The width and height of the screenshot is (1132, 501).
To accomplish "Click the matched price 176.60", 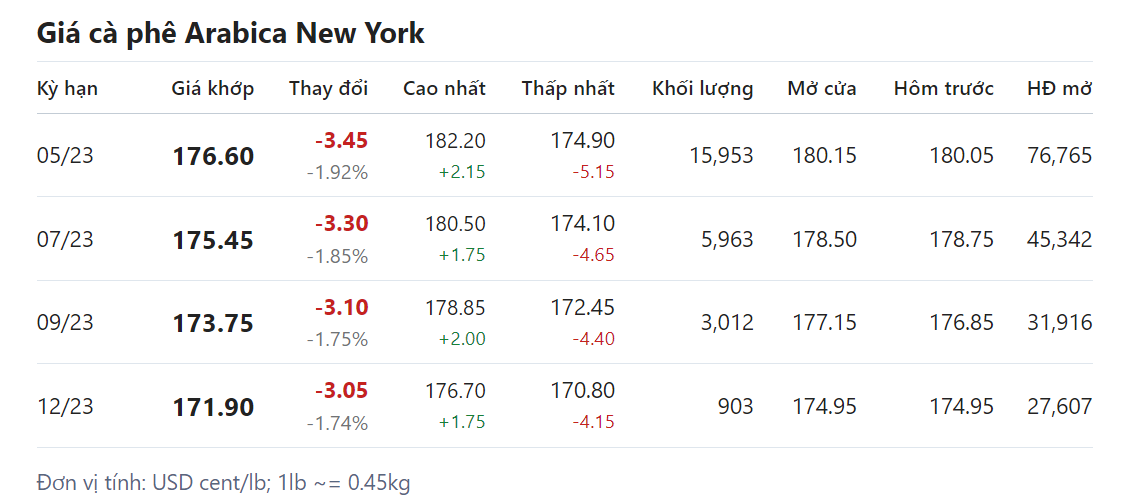I will [213, 157].
